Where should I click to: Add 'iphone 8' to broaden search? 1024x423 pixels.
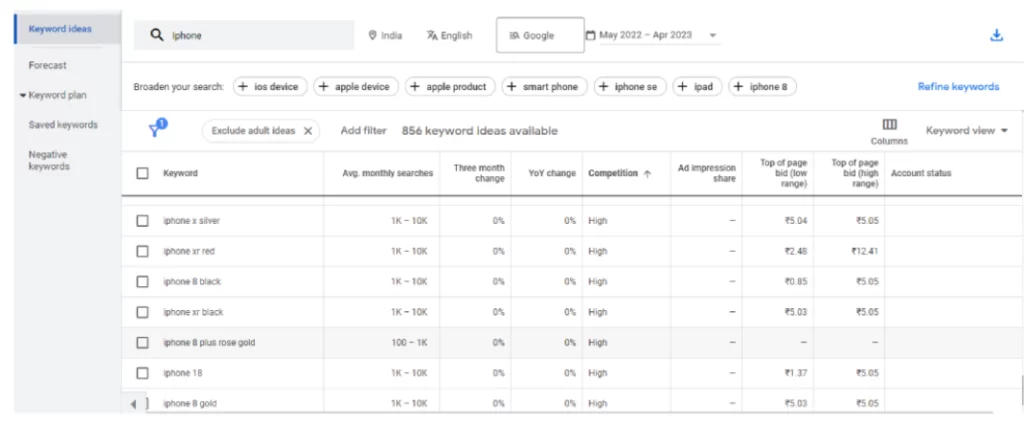[x=762, y=87]
